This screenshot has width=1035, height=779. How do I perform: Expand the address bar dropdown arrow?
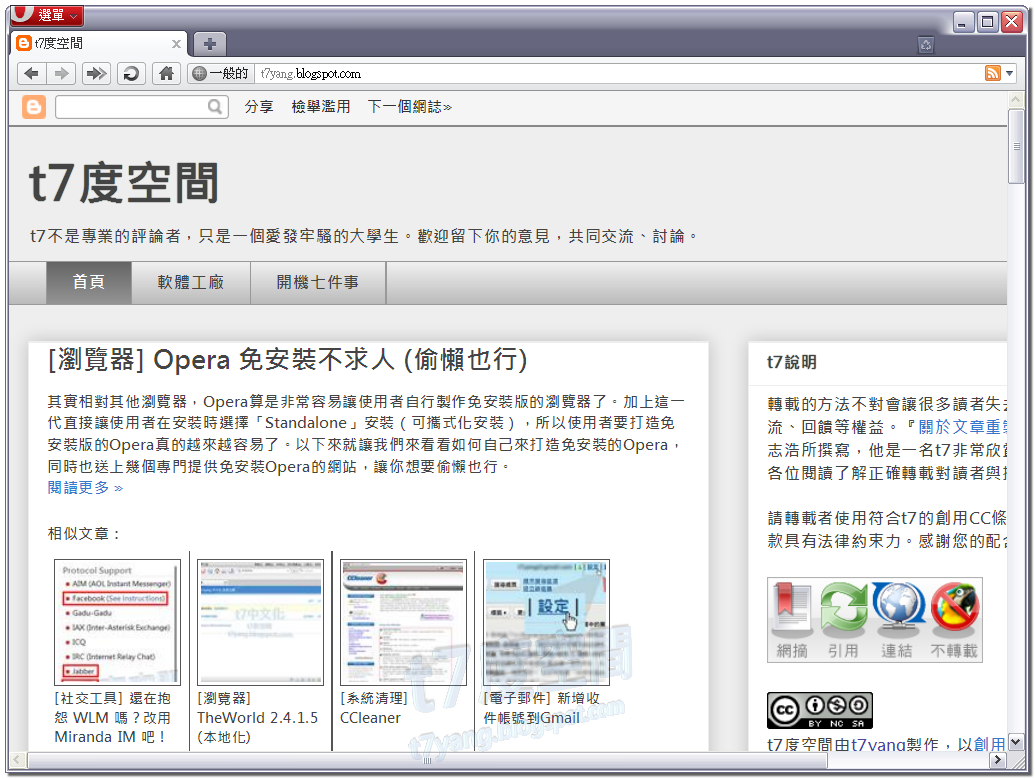coord(1009,73)
